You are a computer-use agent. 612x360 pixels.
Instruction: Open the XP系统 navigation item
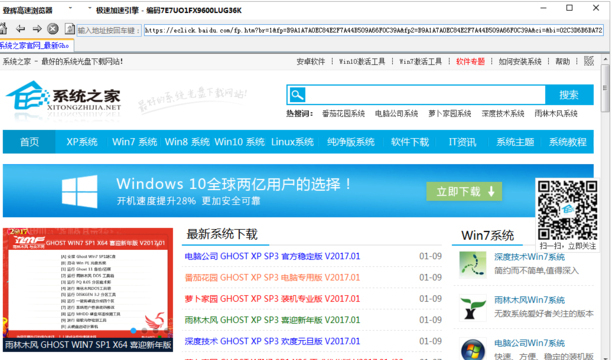(x=82, y=142)
